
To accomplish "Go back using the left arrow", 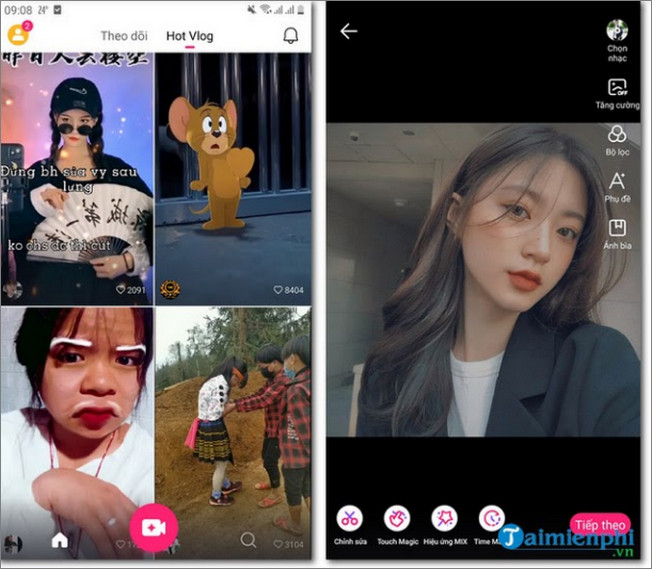I will 348,32.
